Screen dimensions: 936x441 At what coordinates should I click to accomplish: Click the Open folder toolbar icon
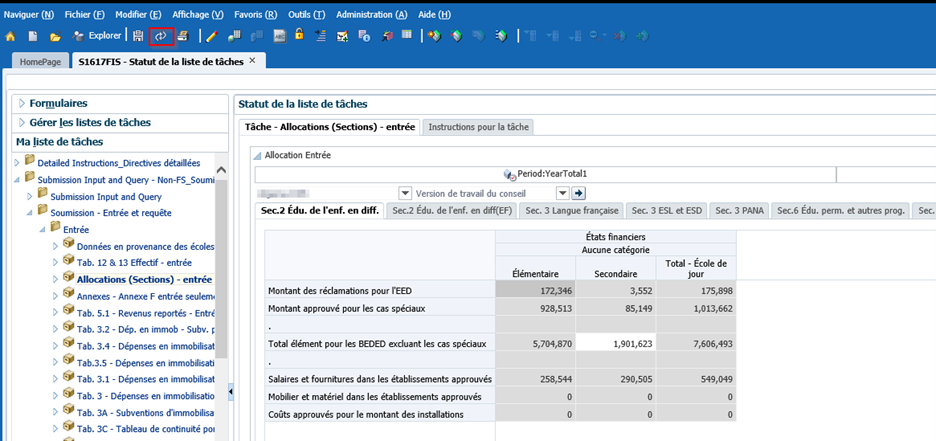[56, 36]
